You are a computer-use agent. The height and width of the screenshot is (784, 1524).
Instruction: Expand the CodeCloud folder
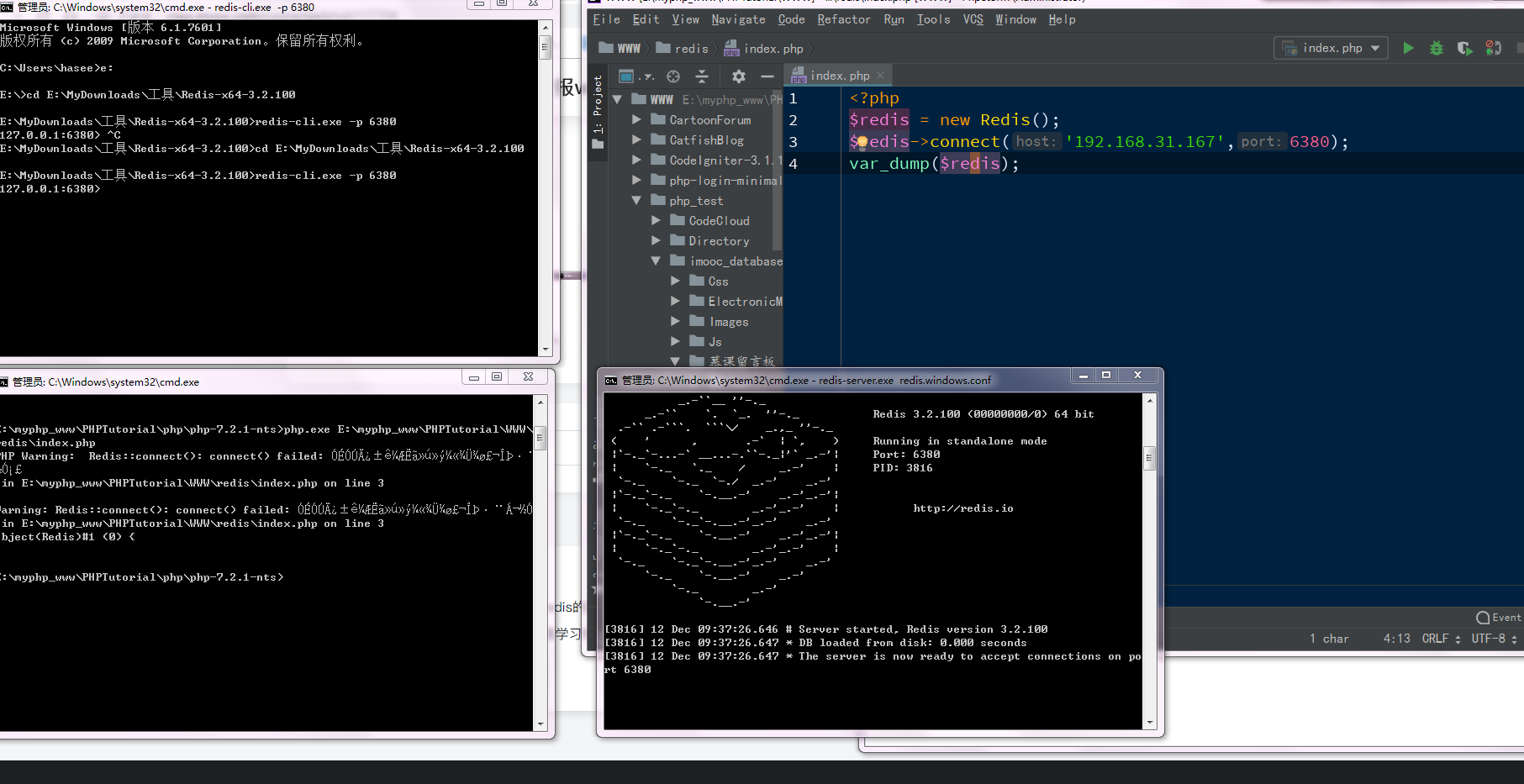[x=657, y=220]
